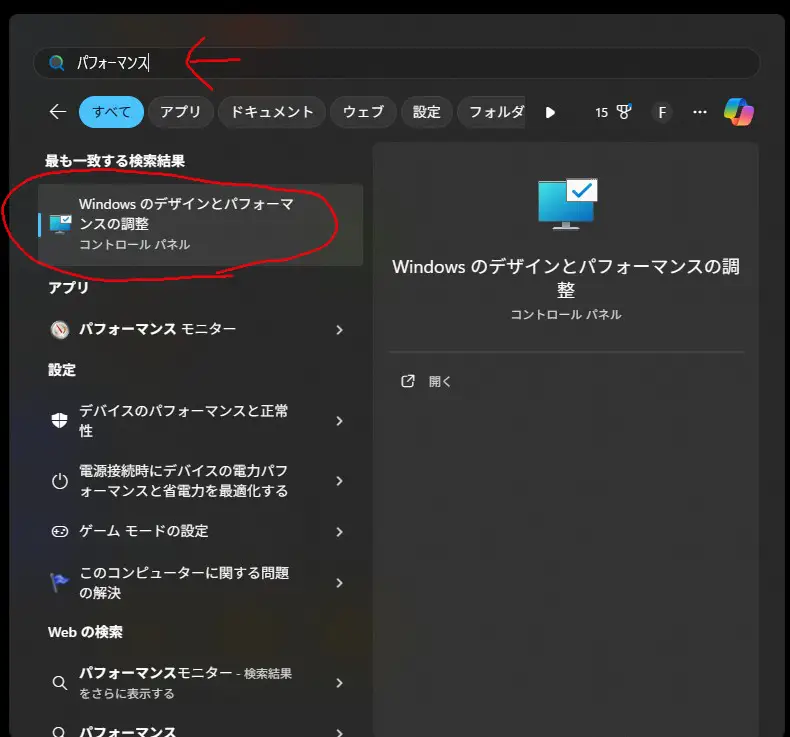Switch to the アプリ filter tab

(x=180, y=112)
